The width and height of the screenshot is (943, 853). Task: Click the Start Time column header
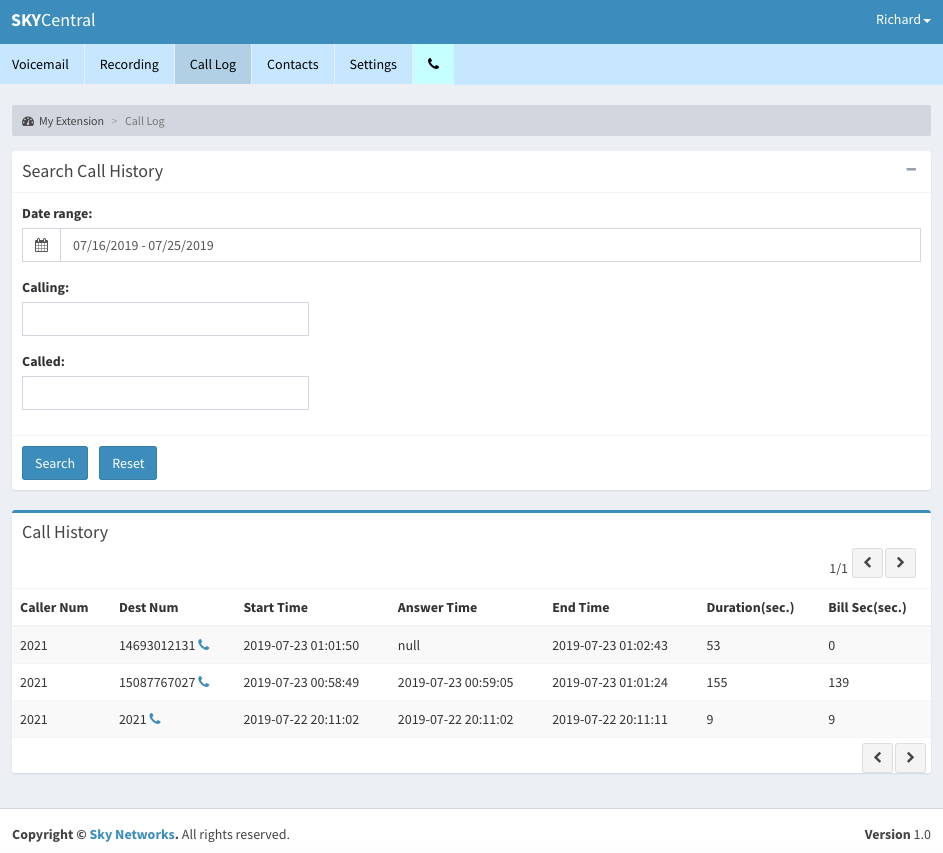pos(275,608)
